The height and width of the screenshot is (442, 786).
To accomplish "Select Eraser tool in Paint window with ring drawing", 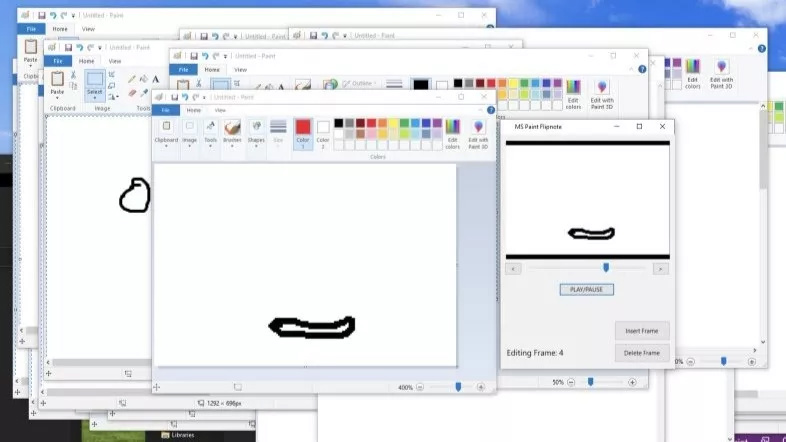I will pos(132,93).
